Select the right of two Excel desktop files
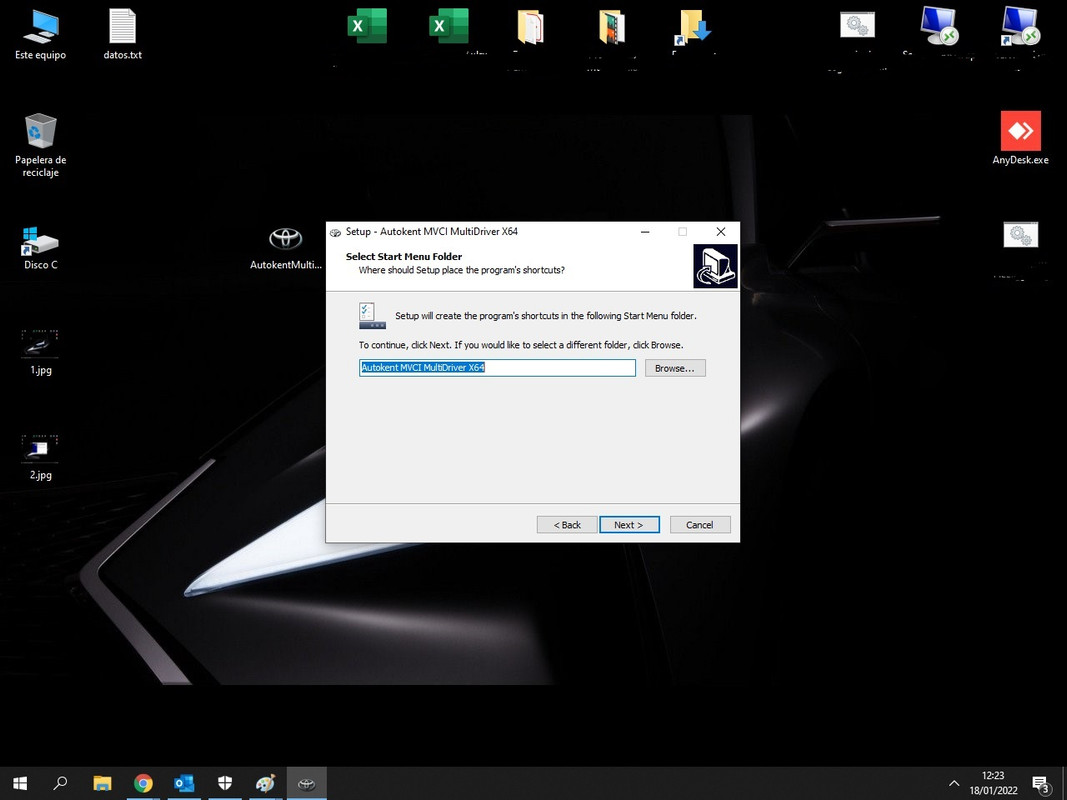The image size is (1067, 800). coord(448,27)
